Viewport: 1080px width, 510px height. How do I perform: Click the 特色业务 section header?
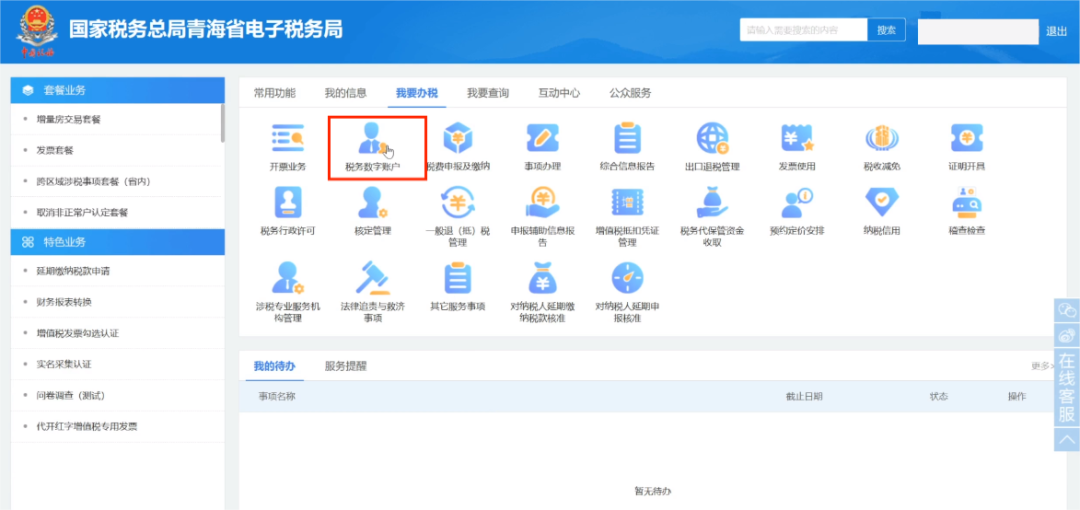118,242
